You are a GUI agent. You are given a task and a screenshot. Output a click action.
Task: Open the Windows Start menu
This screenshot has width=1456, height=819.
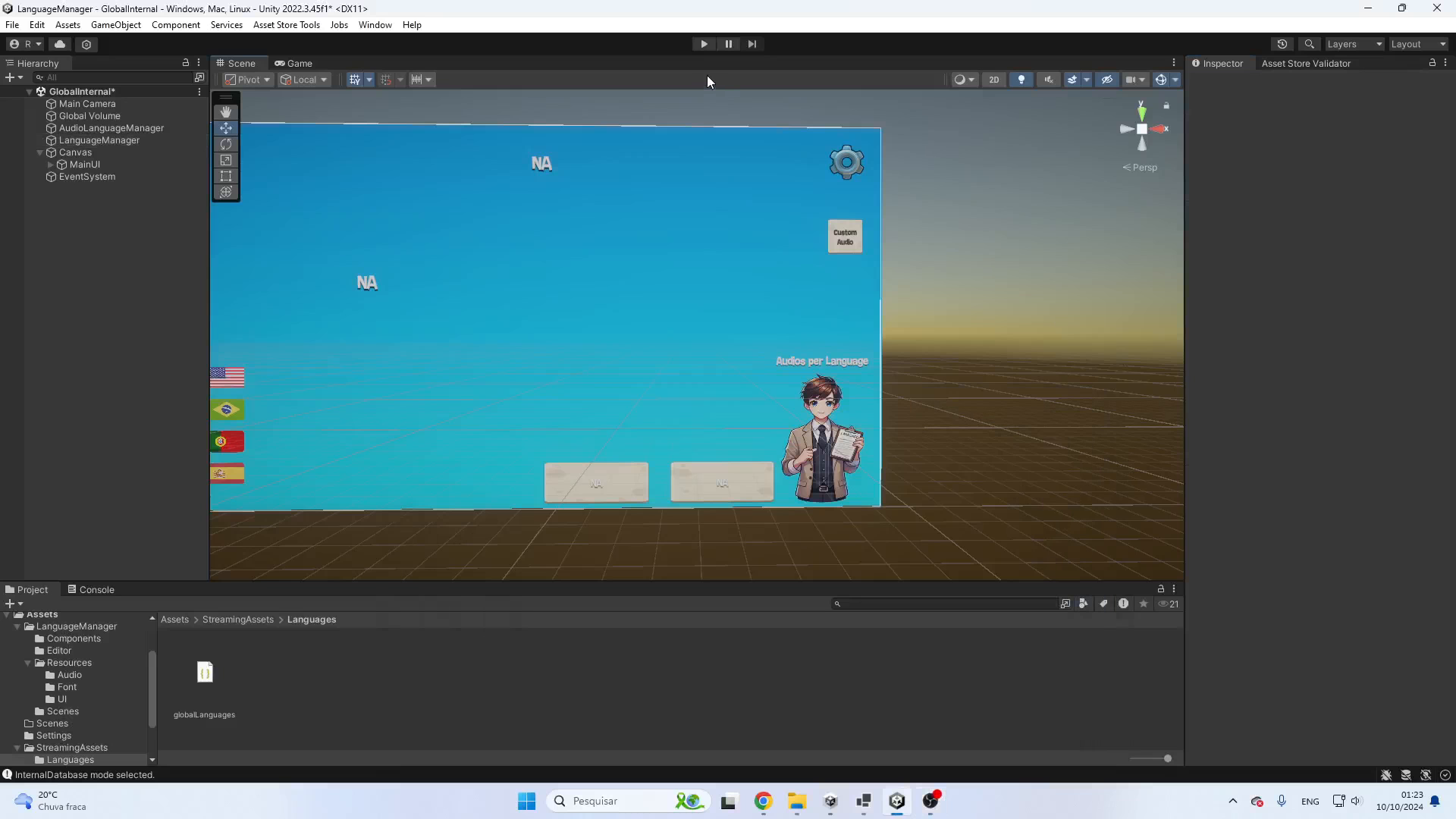pos(526,801)
